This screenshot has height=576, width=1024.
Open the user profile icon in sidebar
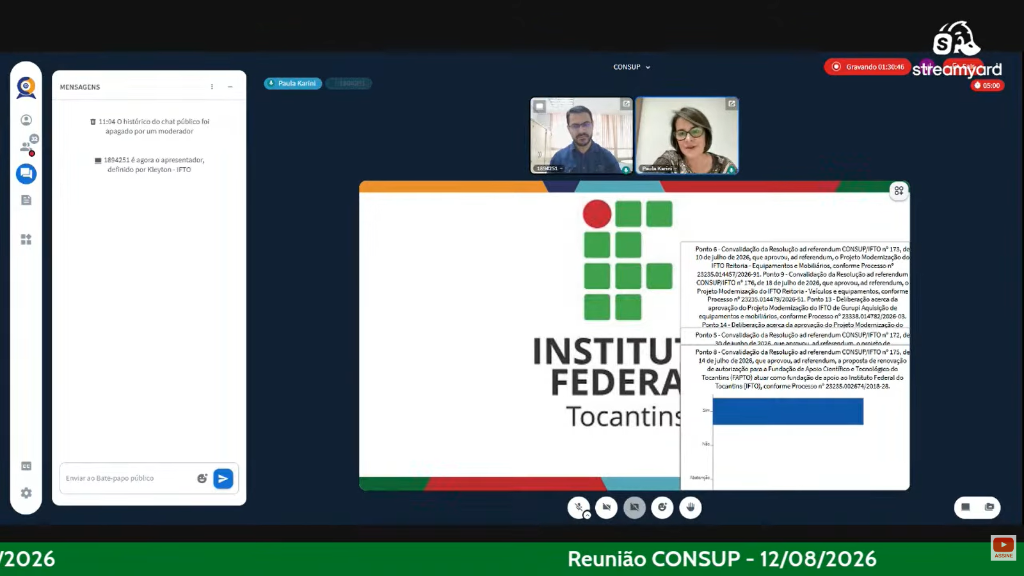[26, 120]
